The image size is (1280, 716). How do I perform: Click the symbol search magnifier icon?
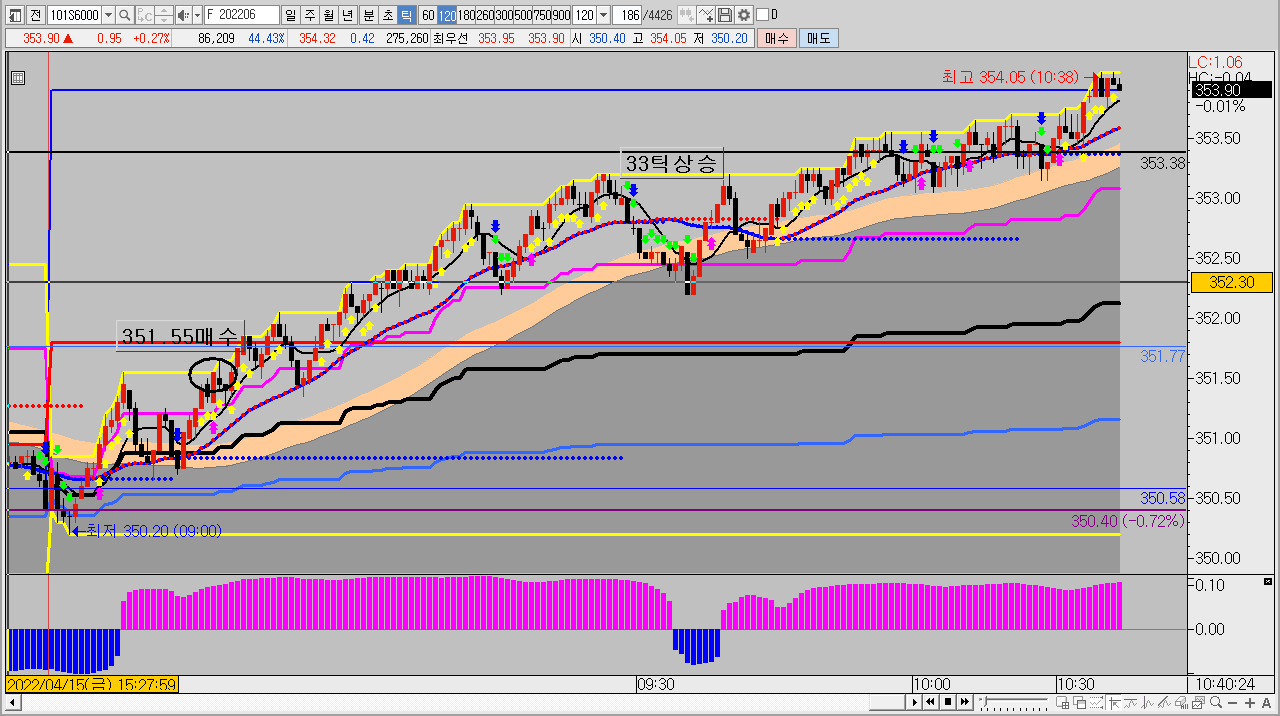click(125, 15)
